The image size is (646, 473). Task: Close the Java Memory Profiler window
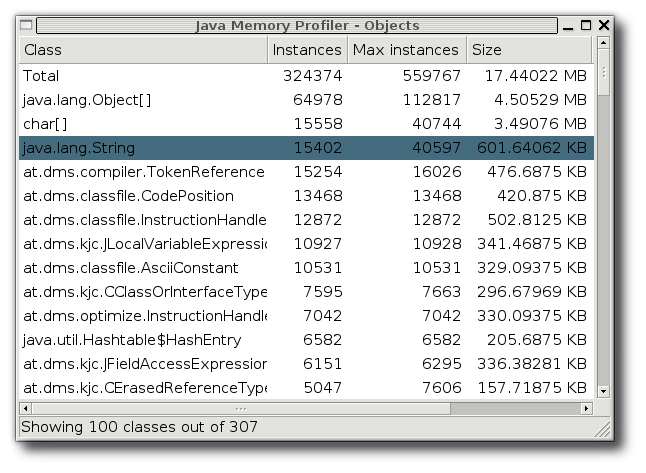[x=604, y=26]
